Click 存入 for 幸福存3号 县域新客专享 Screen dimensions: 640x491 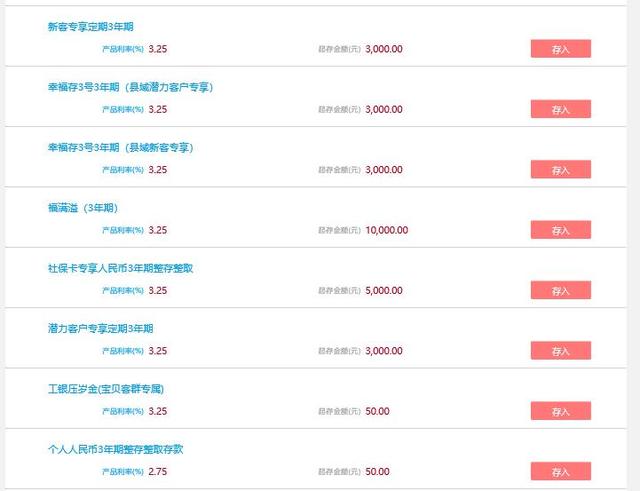coord(560,170)
